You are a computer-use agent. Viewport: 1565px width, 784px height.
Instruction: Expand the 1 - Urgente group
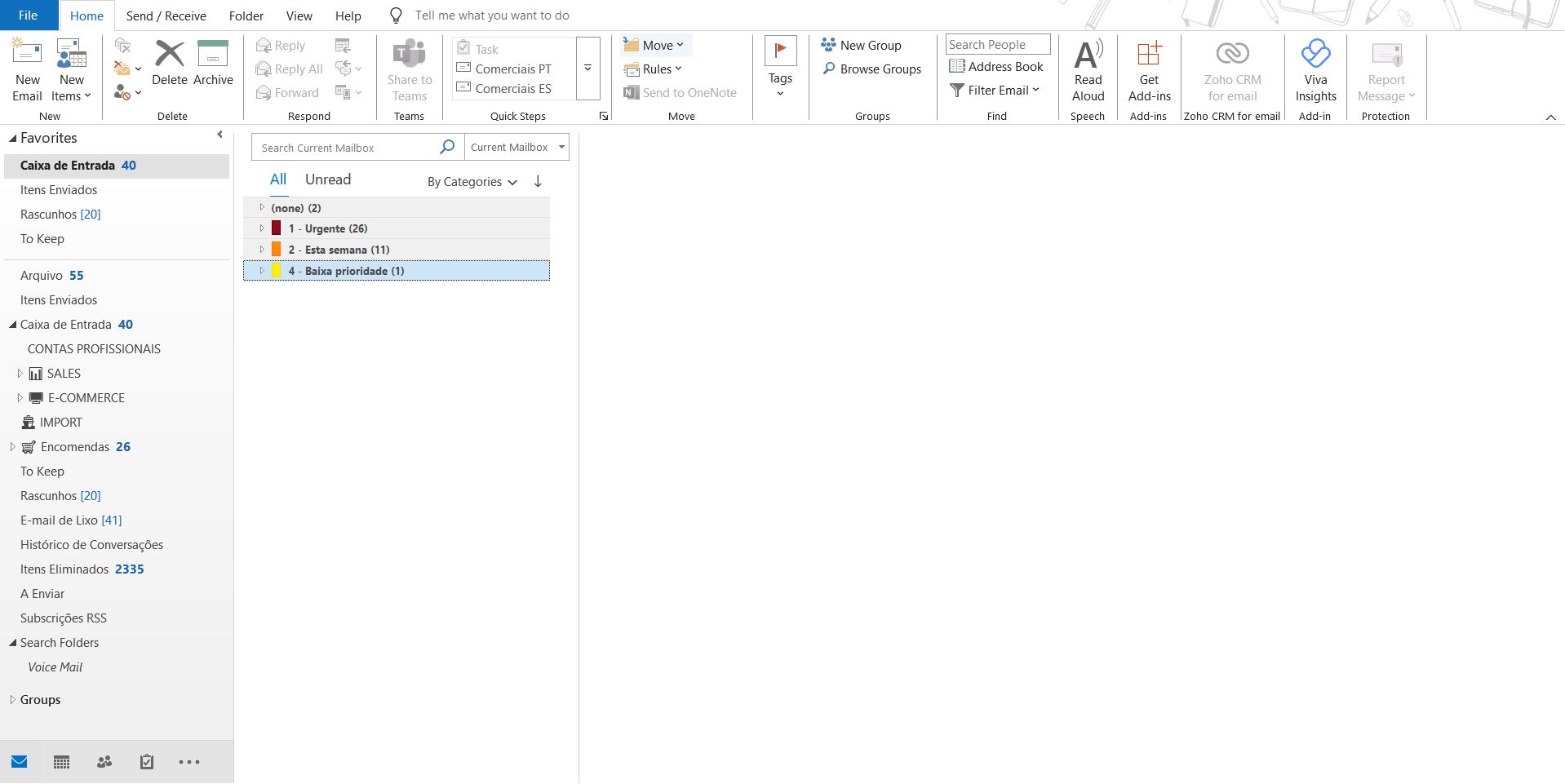[262, 228]
